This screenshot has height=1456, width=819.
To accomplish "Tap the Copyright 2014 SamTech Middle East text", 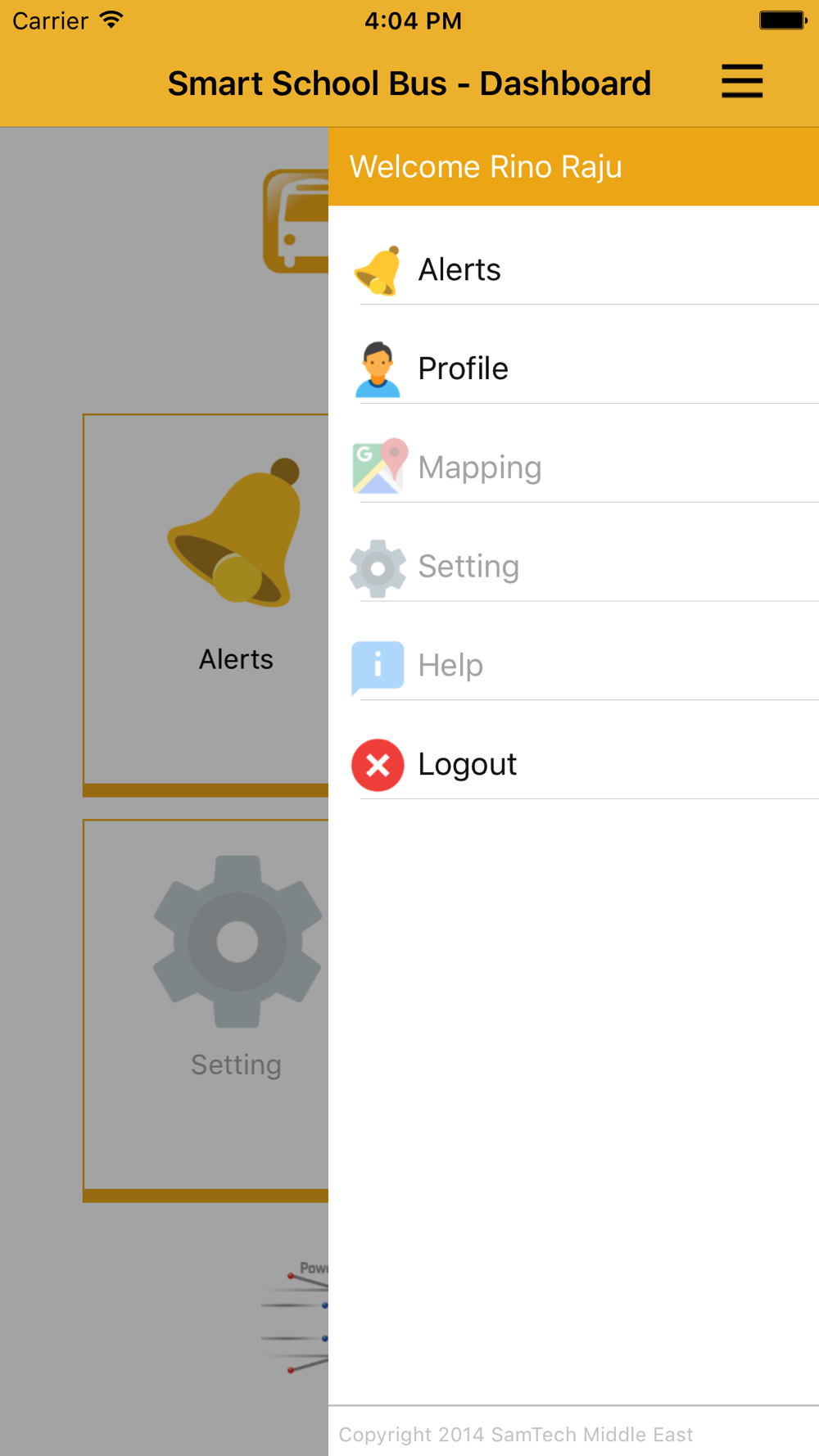I will [516, 1435].
